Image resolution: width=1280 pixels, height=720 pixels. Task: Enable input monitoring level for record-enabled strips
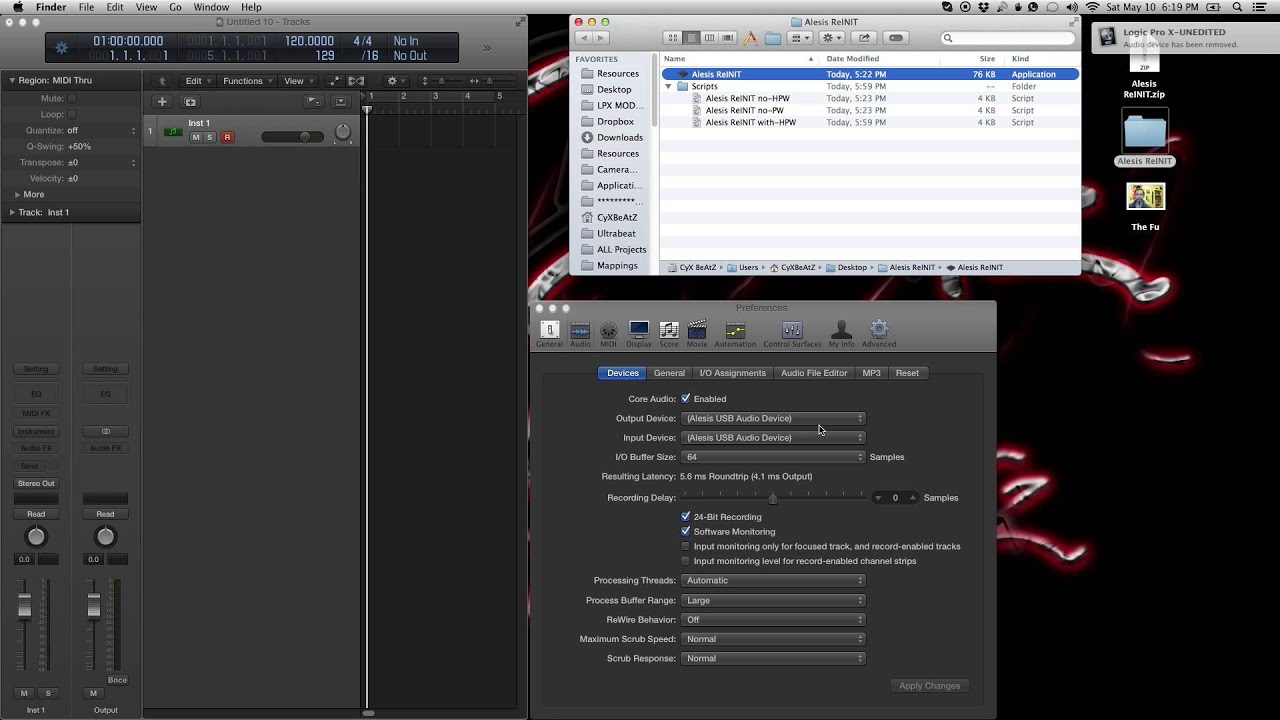click(686, 561)
